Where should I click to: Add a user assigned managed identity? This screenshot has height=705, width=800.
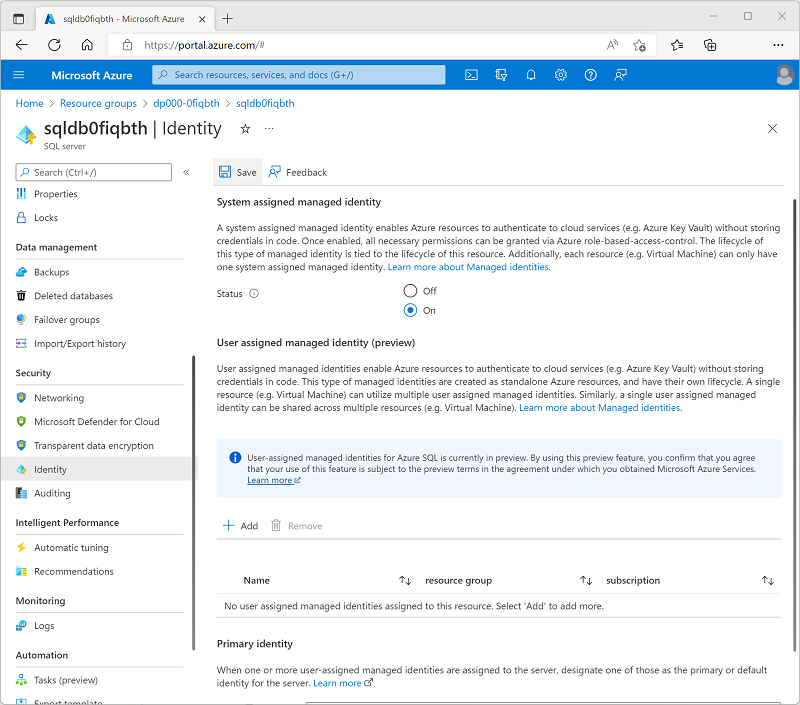pos(240,525)
